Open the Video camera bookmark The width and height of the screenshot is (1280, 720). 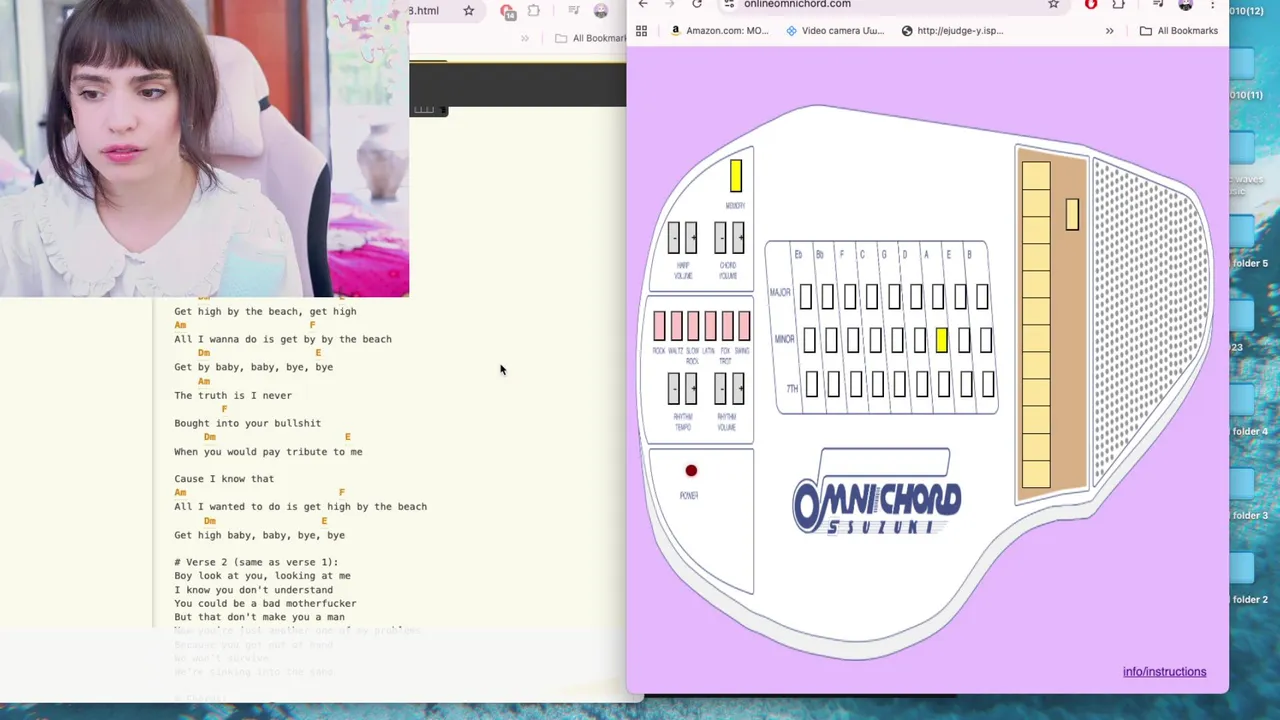click(835, 31)
